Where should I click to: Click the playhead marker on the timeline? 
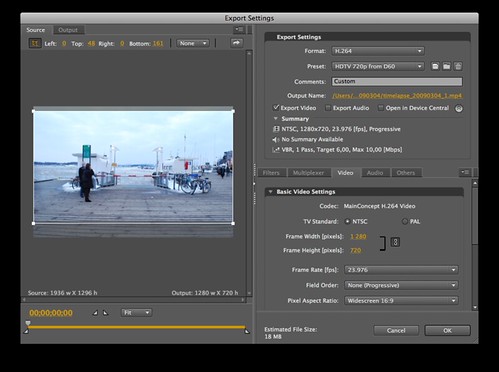pyautogui.click(x=28, y=323)
